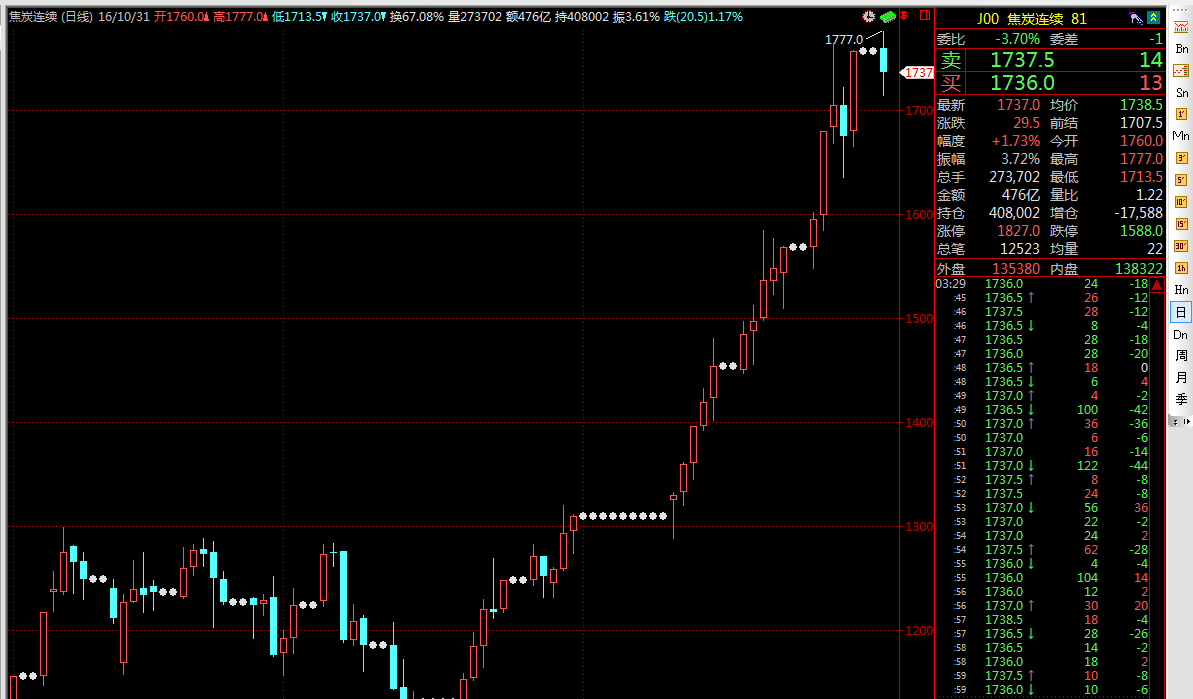The width and height of the screenshot is (1193, 699).
Task: Select the Sn seconds period in the sidebar
Action: pyautogui.click(x=1182, y=93)
